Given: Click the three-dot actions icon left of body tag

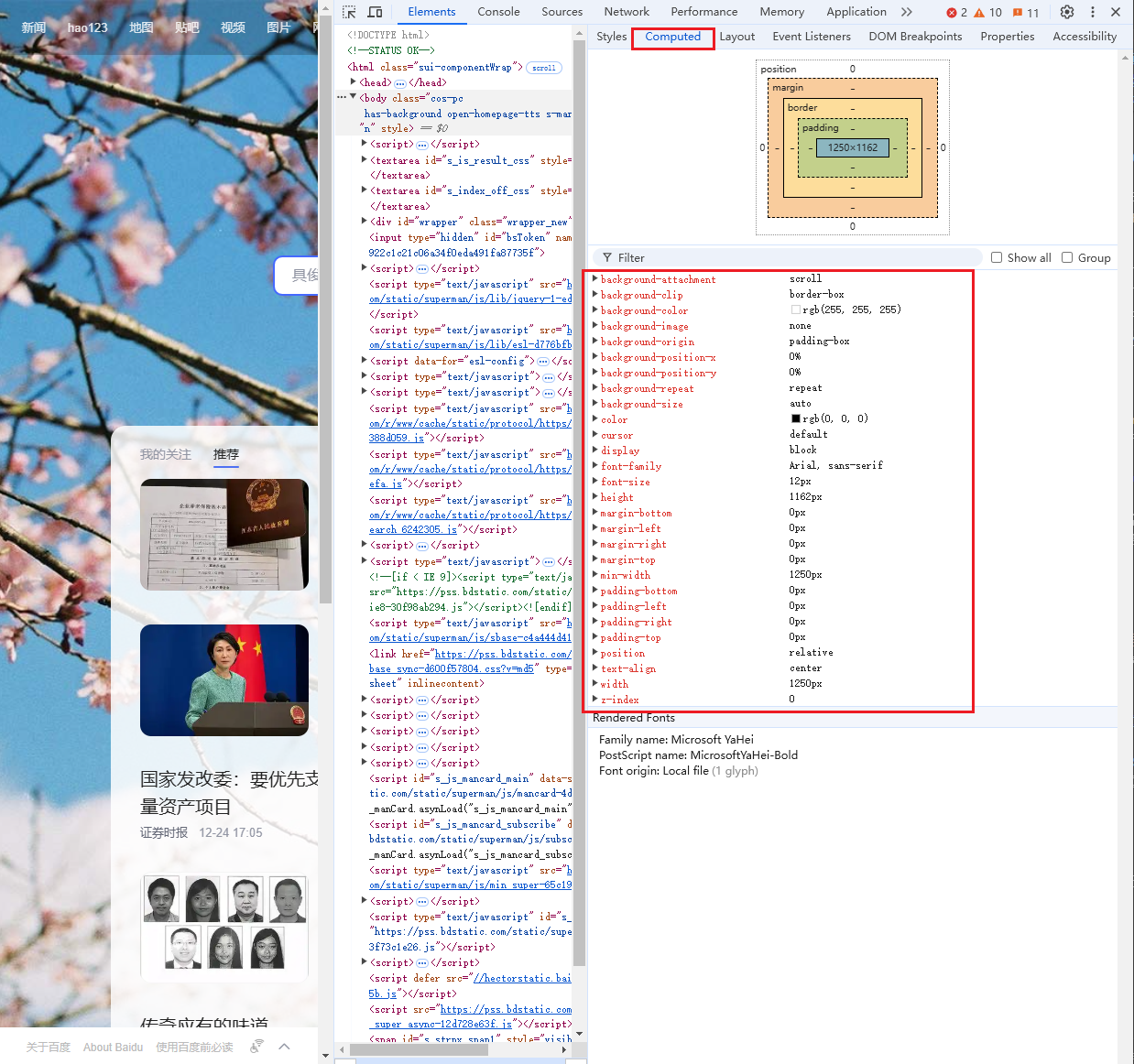Looking at the screenshot, I should (x=342, y=97).
